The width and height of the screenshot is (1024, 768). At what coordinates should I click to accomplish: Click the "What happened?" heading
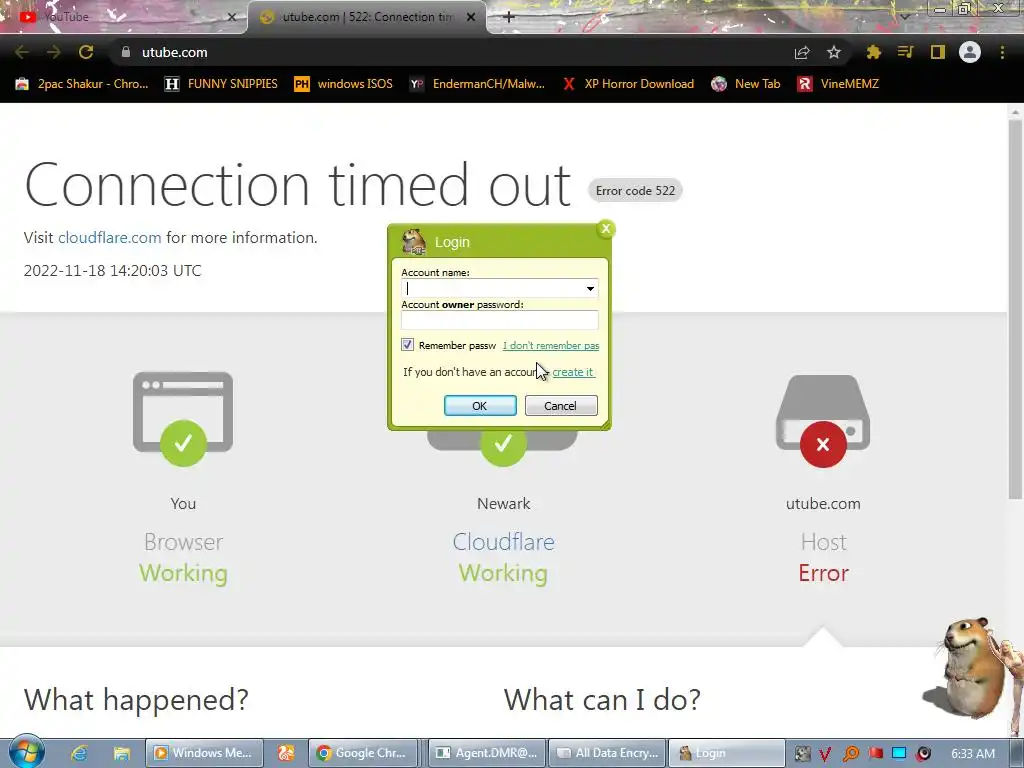136,700
